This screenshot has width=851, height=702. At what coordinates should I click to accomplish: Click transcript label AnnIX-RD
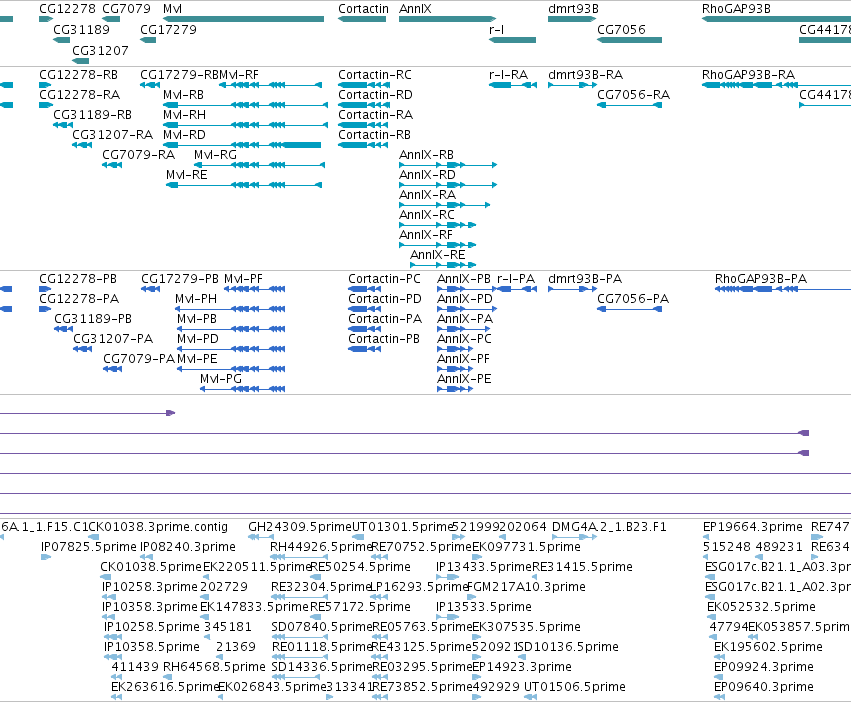(x=427, y=175)
